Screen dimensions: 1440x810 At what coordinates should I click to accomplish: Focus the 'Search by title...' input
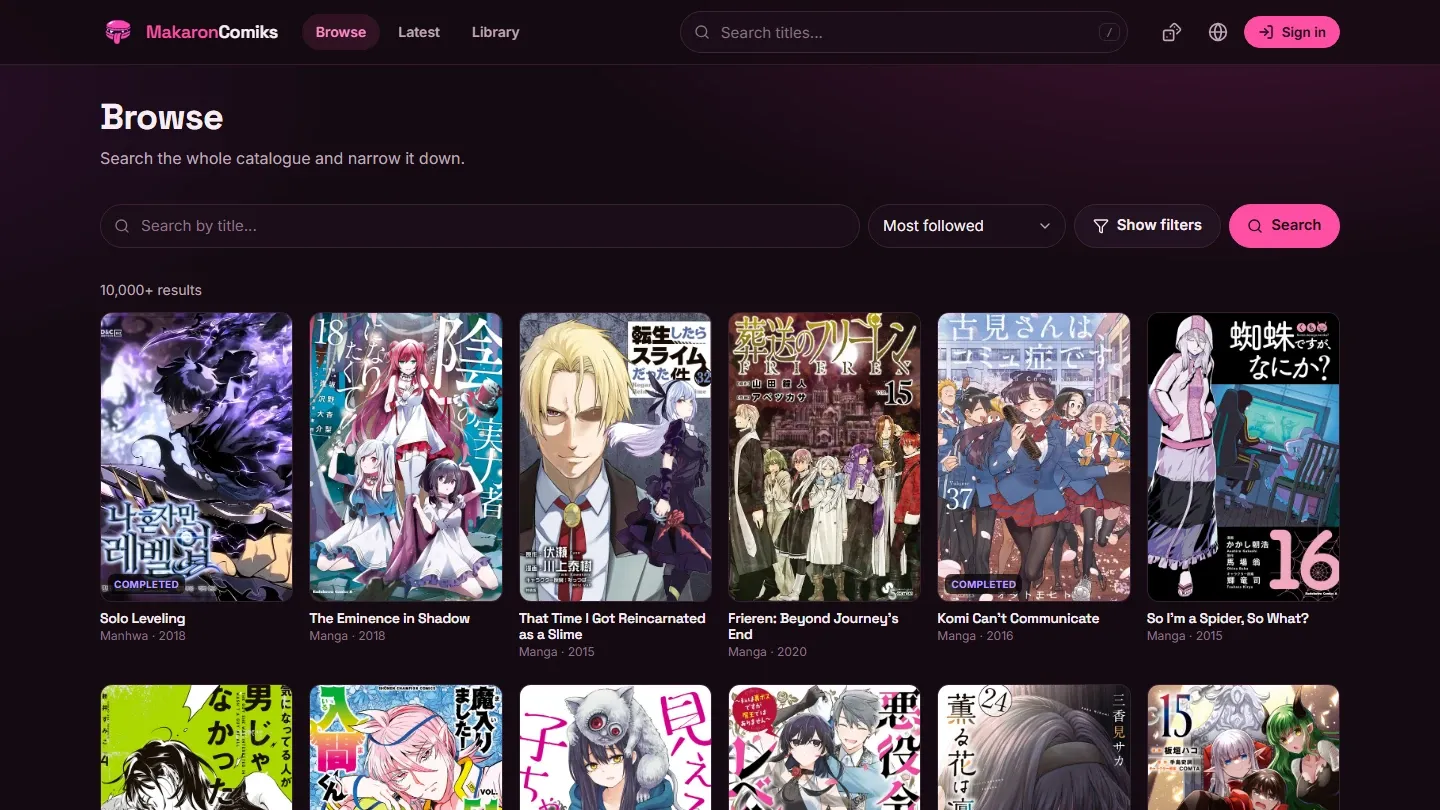480,226
